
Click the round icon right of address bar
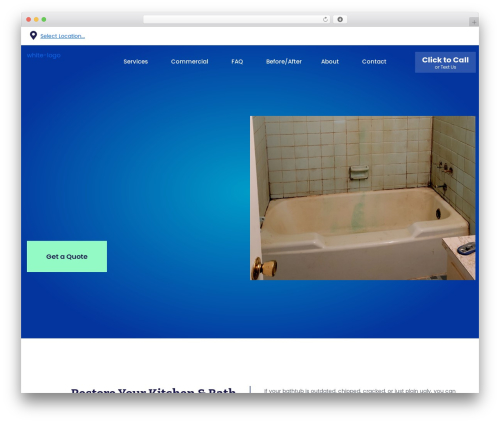click(x=340, y=19)
